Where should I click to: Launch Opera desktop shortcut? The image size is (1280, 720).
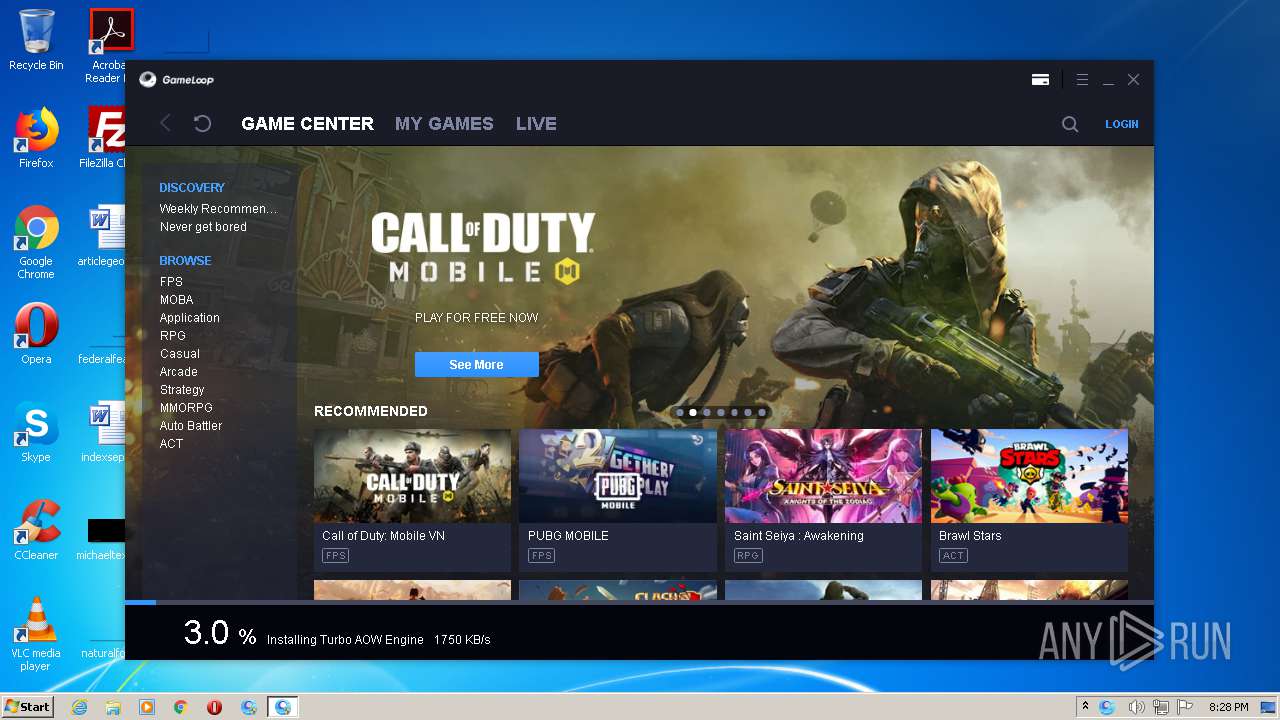click(36, 334)
